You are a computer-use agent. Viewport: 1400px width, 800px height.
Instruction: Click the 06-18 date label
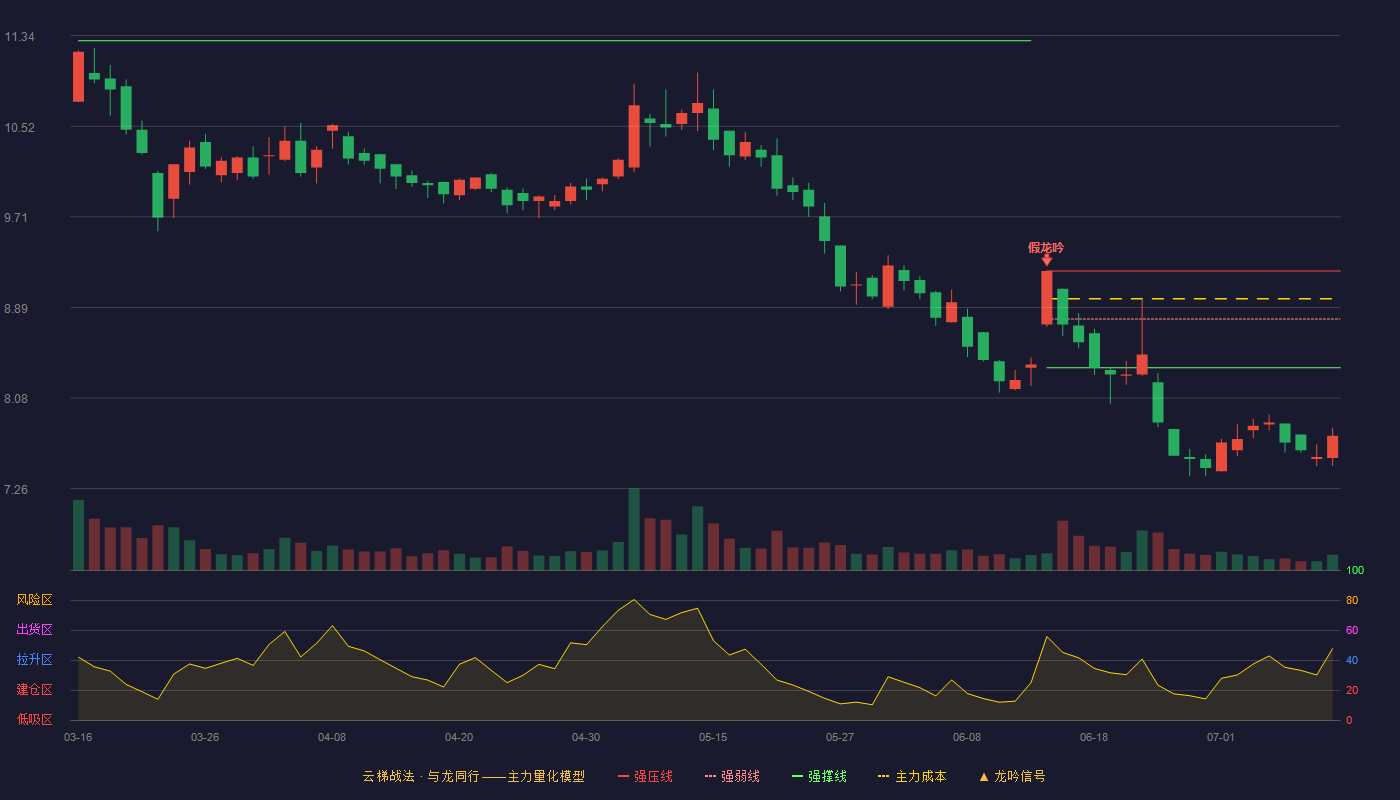pyautogui.click(x=1094, y=737)
